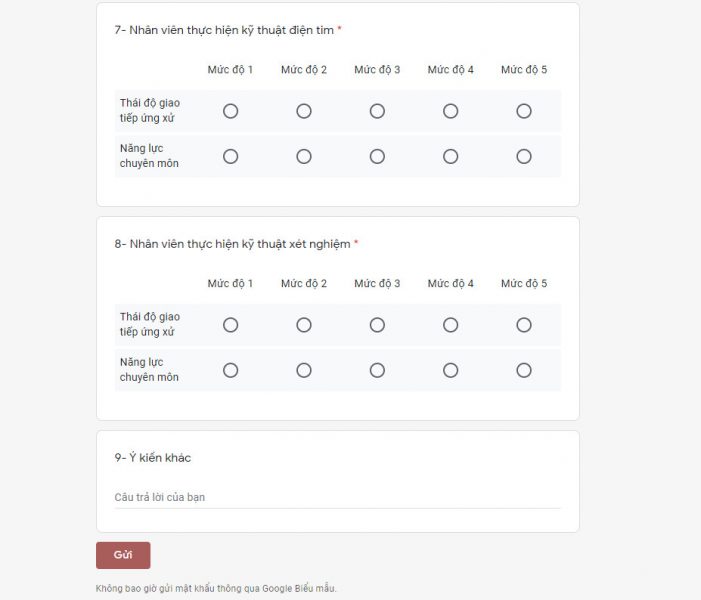Select Mức độ 5 for question 7 Năng lực chuyên môn
Screen dimensions: 701x600
pyautogui.click(x=524, y=156)
